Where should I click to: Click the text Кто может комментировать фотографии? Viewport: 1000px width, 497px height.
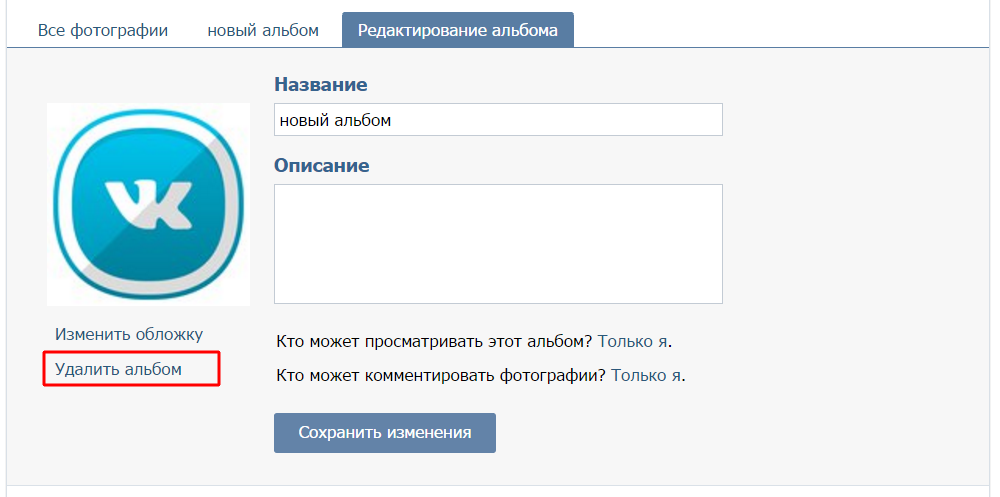(x=441, y=375)
